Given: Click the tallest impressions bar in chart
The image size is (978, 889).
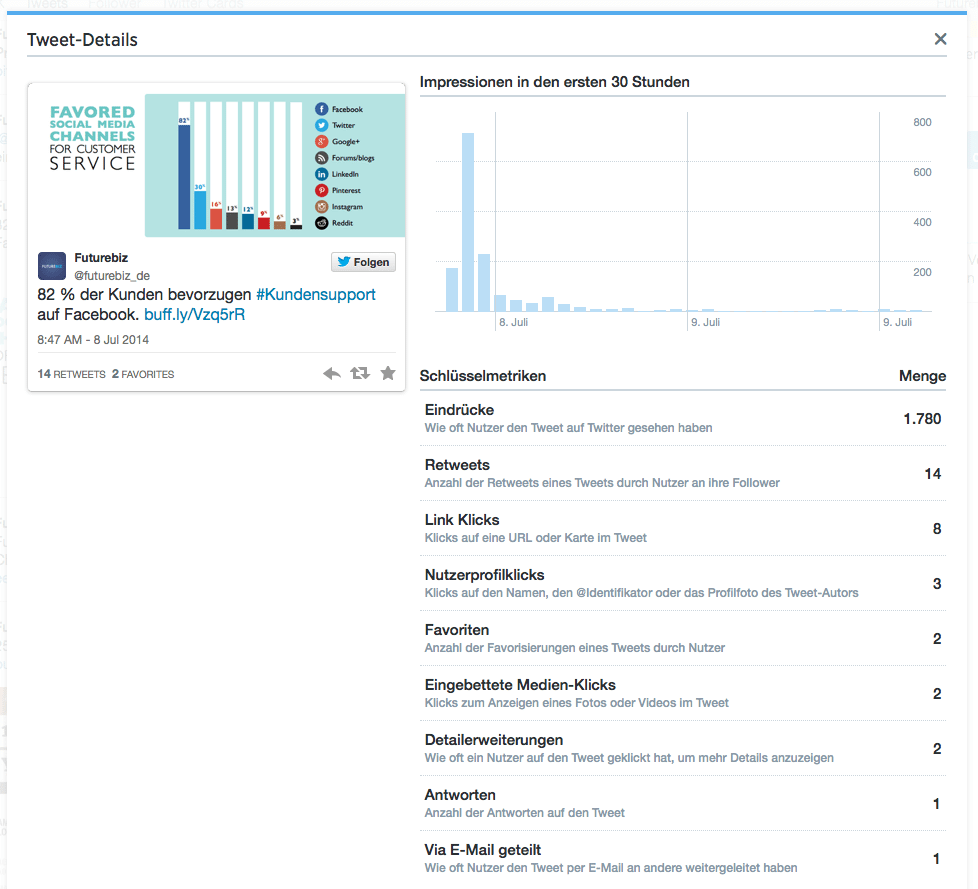Looking at the screenshot, I should click(468, 222).
